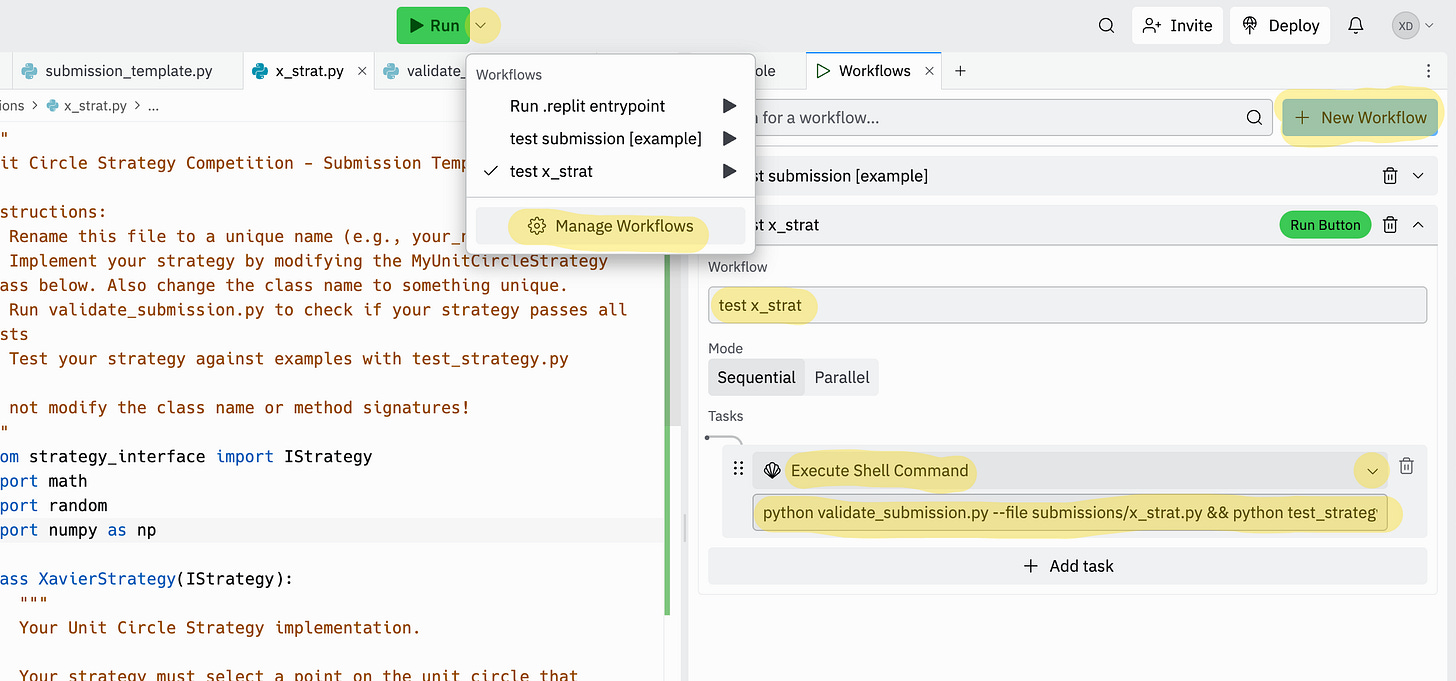Expand the test submission [example] workflow
Screen dimensions: 1456x681
pyautogui.click(x=1418, y=176)
